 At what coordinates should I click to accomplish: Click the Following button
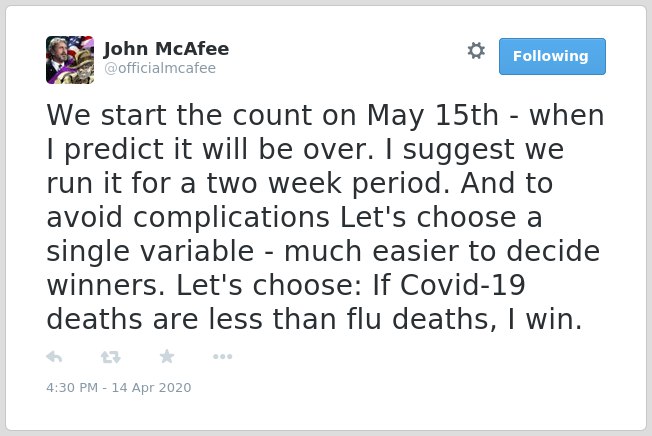click(552, 57)
